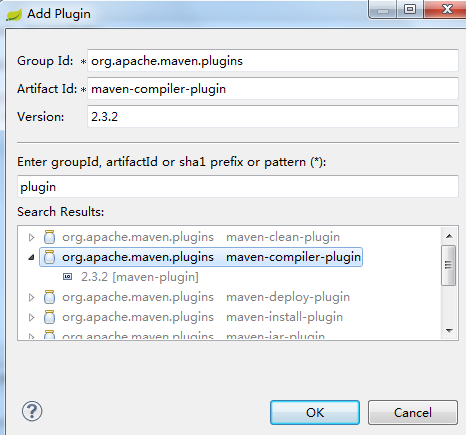Screen dimensions: 466x435
Task: Expand the maven-deploy-plugin result
Action: click(x=31, y=297)
